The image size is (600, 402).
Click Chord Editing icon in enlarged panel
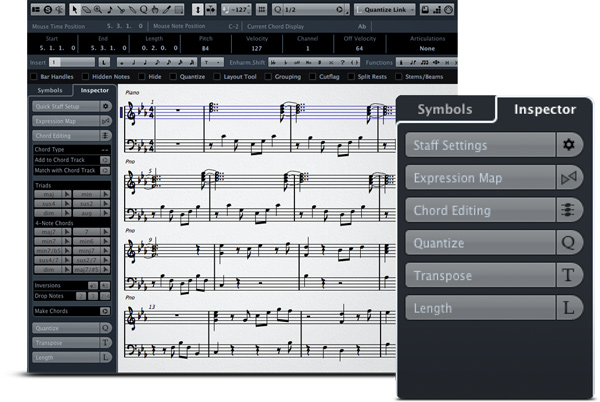click(x=569, y=210)
